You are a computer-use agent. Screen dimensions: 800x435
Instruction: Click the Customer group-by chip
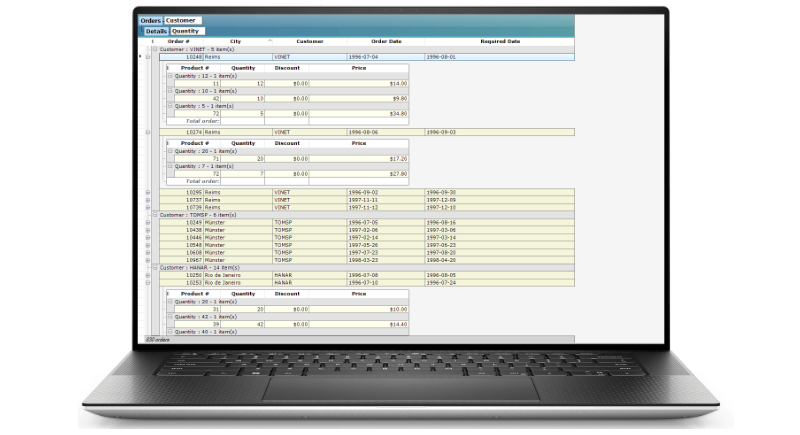[x=183, y=20]
